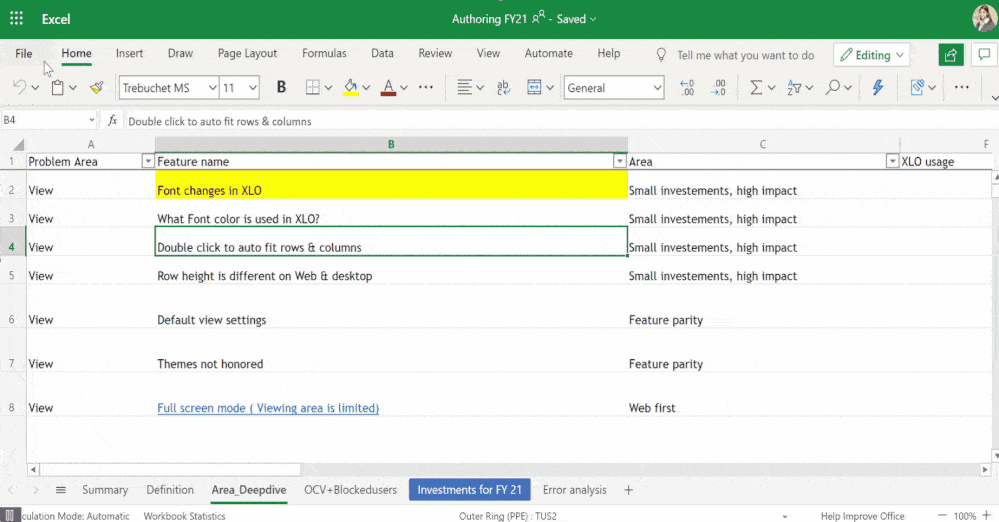Click the AutoSum icon
The image size is (999, 522).
coord(756,88)
